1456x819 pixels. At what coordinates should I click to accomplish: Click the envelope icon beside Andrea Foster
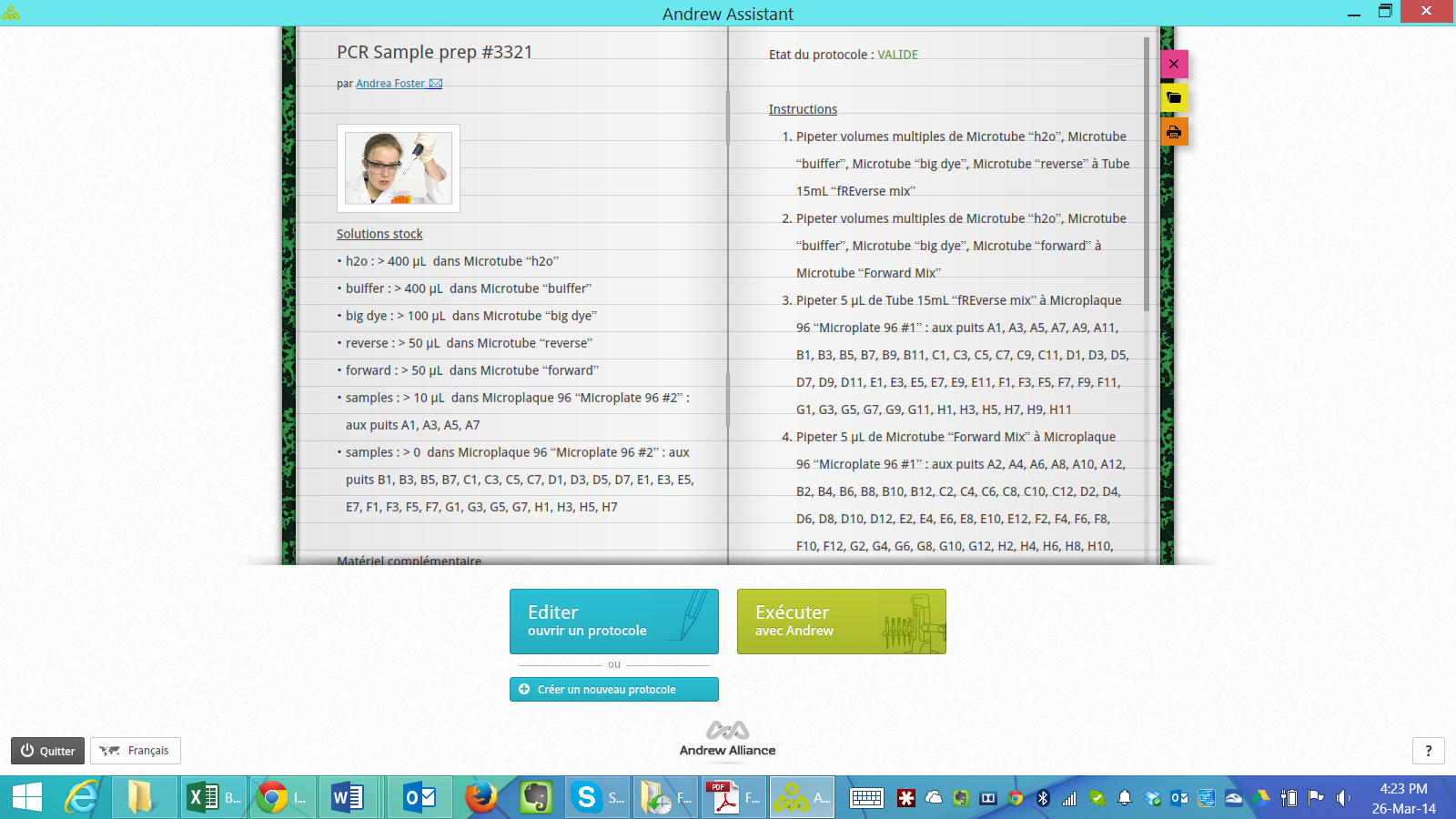436,84
